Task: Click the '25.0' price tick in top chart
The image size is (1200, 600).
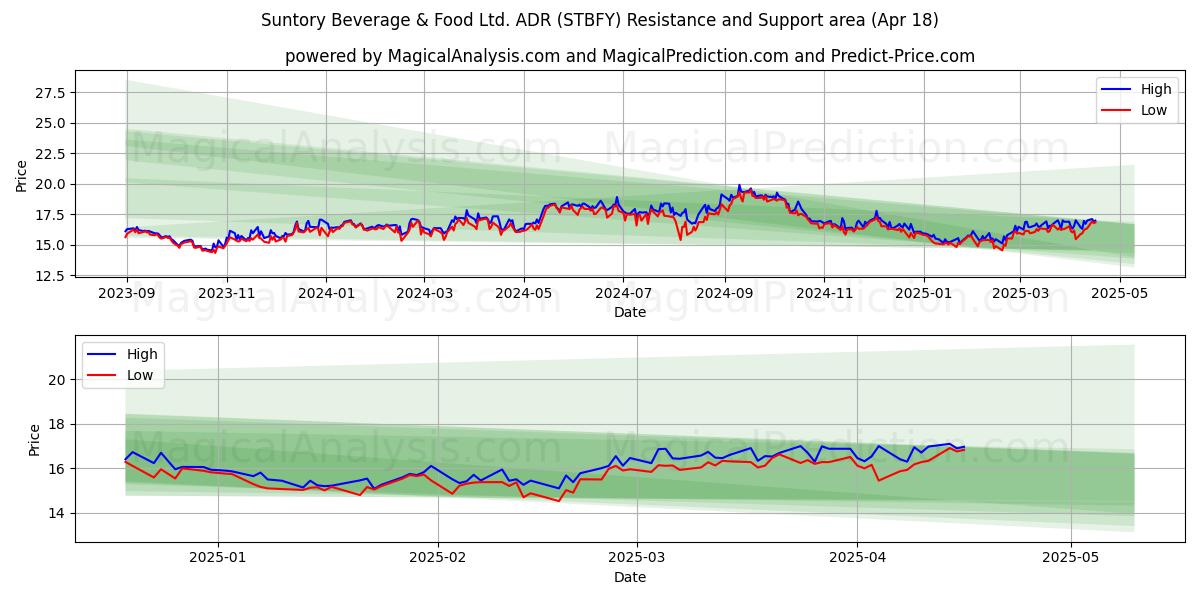Action: pos(52,123)
